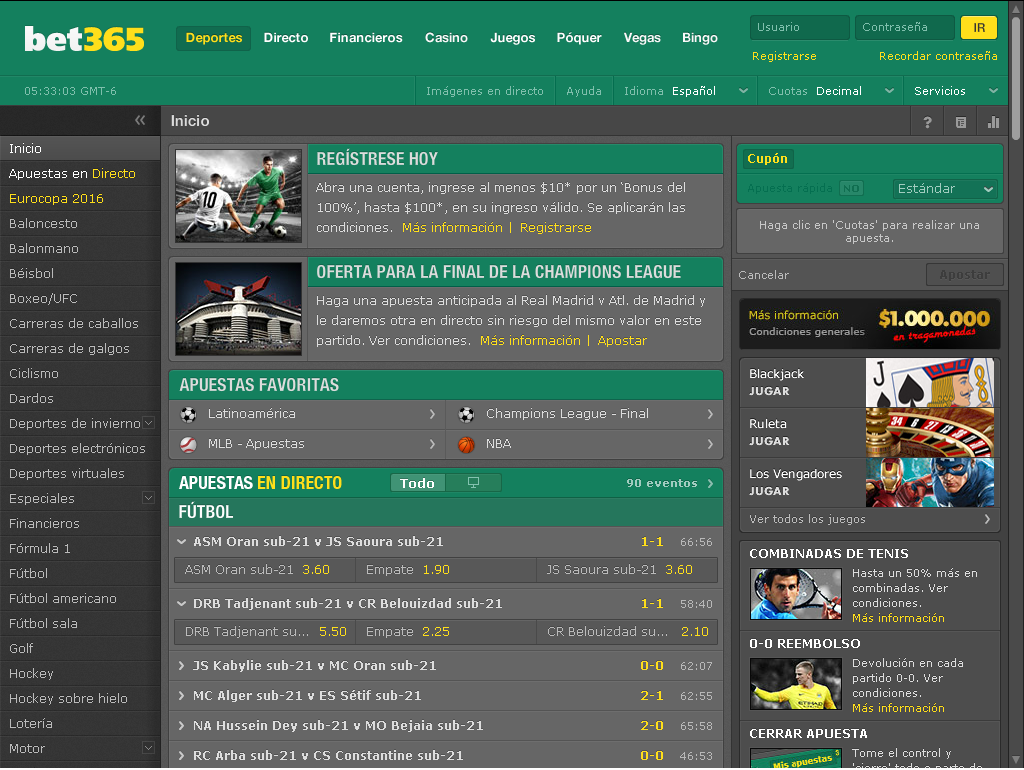Open Los Vengadores game thumbnail

(x=930, y=483)
